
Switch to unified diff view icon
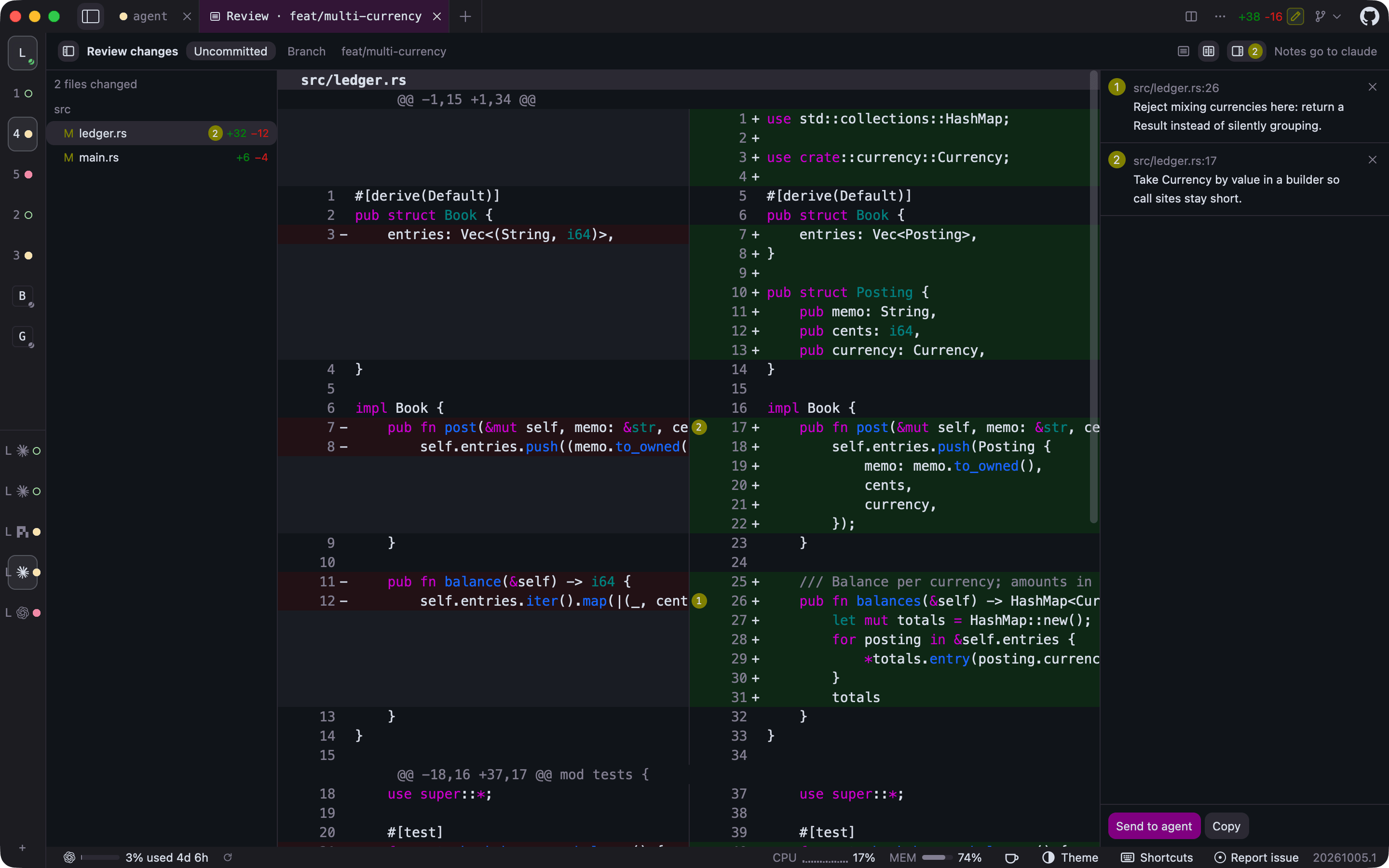coord(1183,51)
